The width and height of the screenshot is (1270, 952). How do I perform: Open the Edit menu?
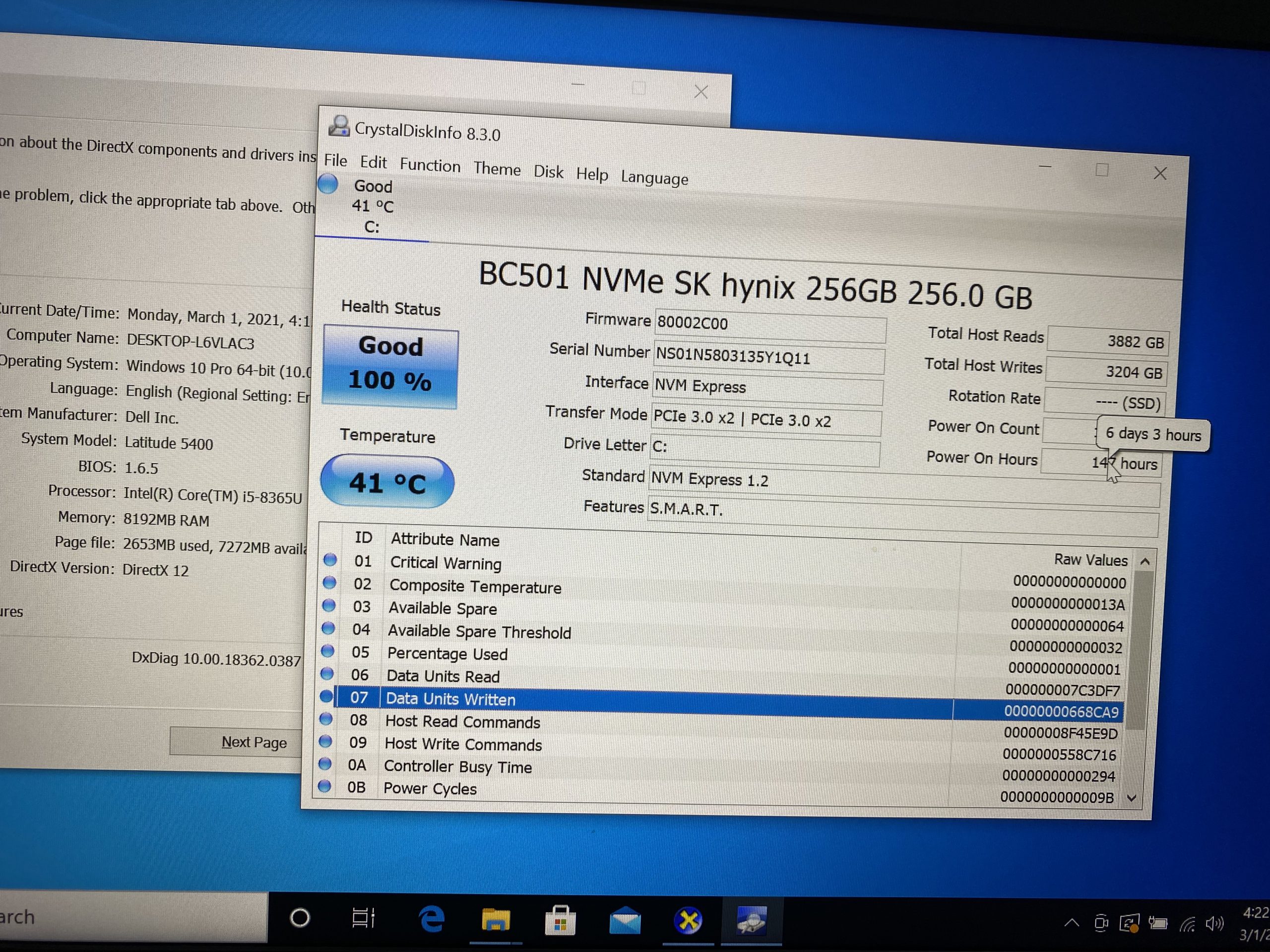(373, 163)
